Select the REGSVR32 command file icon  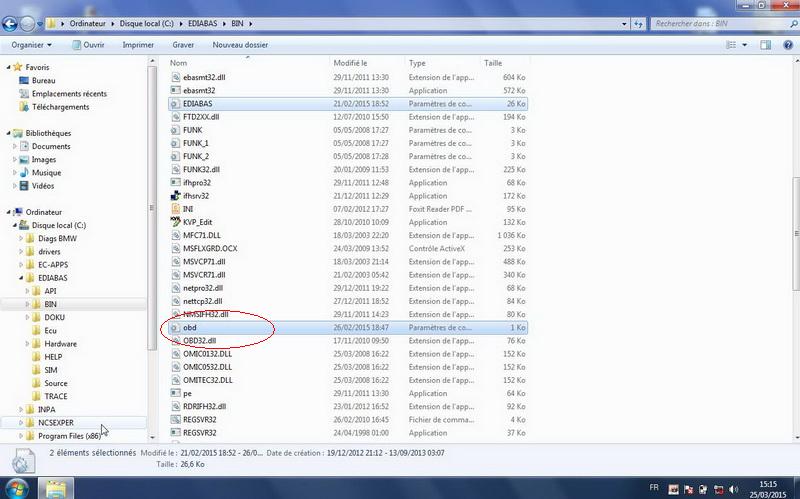pyautogui.click(x=176, y=419)
